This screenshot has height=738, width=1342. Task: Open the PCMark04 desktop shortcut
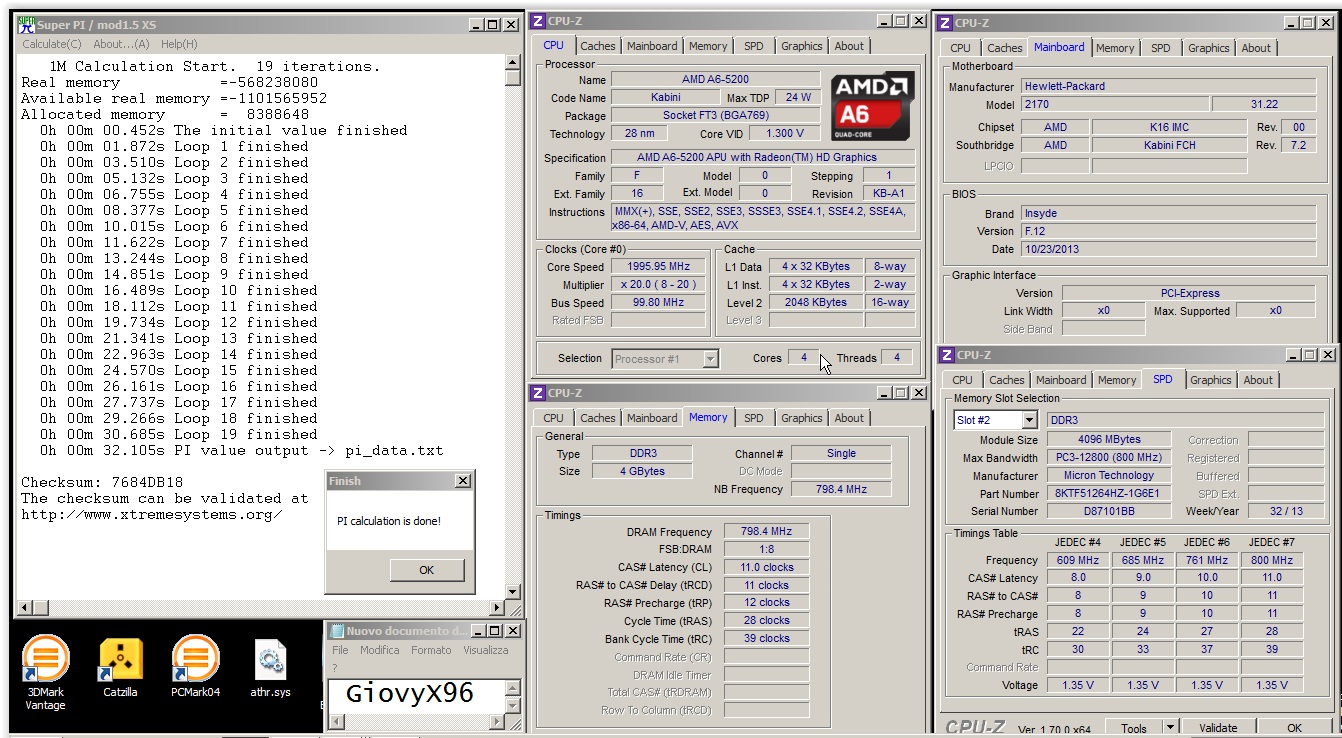195,667
